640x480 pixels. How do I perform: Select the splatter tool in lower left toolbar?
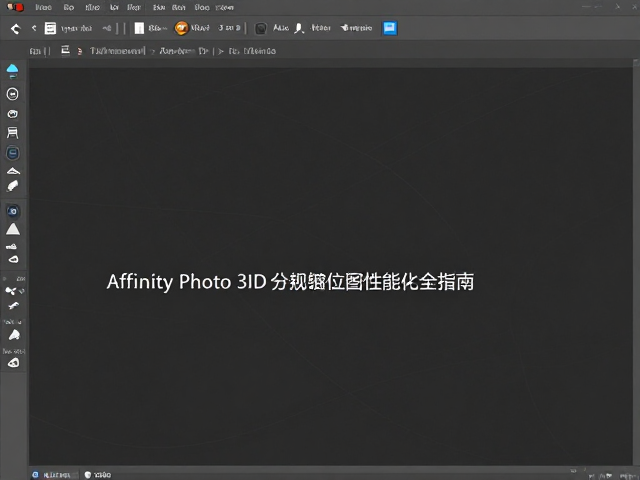[11, 291]
